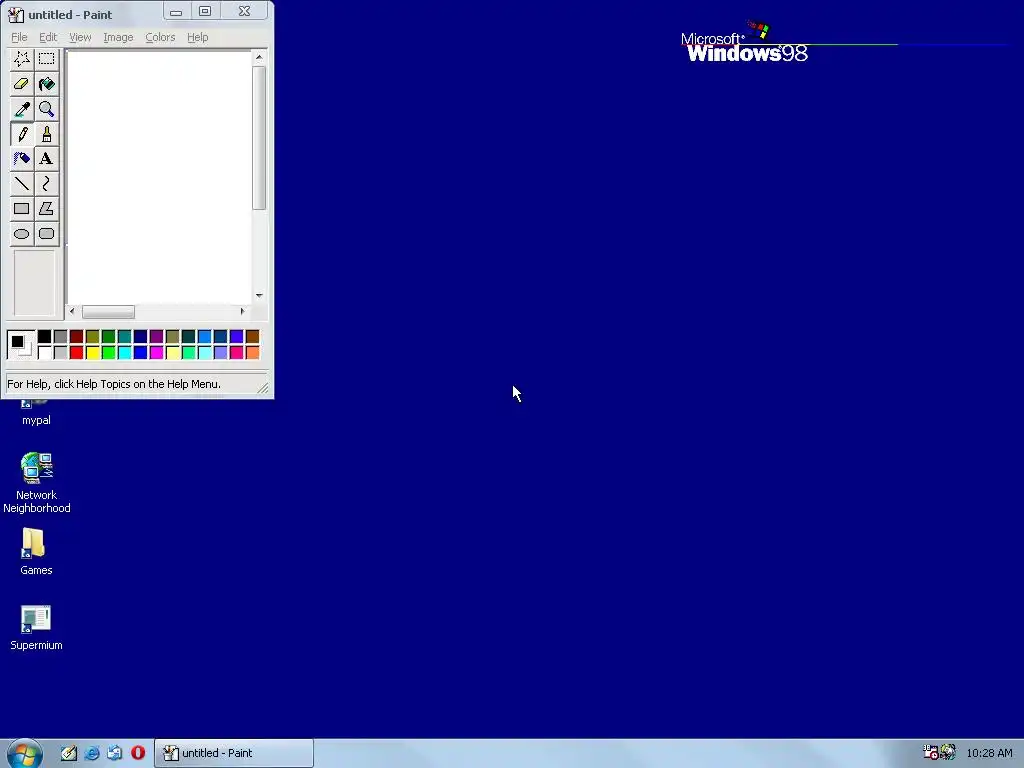Select the rectangular Select tool
Screen dimensions: 1024x768
[46, 59]
